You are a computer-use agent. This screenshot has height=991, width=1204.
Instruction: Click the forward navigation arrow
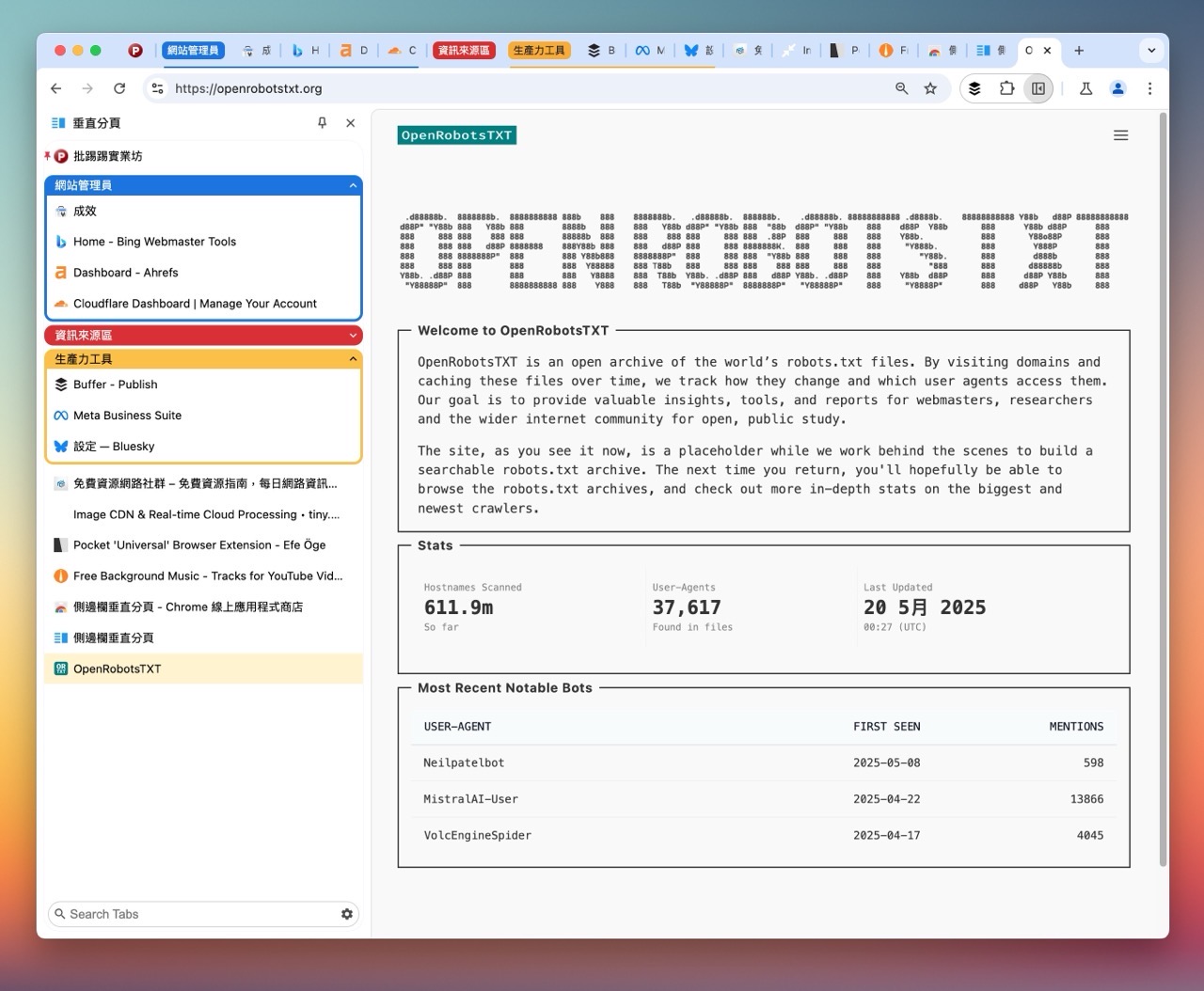coord(87,88)
